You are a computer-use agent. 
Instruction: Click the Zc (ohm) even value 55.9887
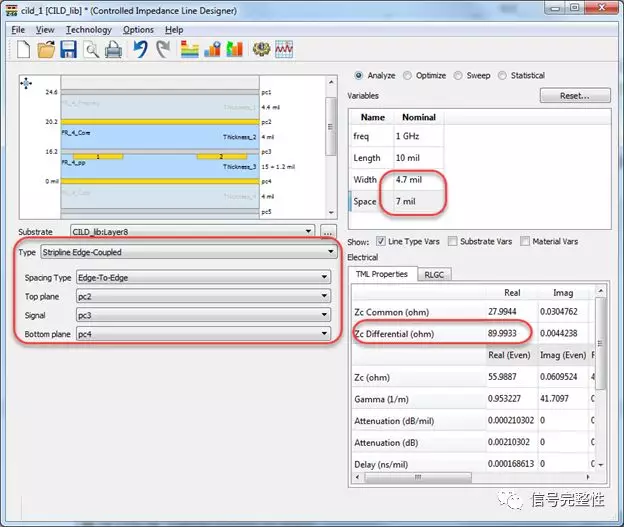pyautogui.click(x=502, y=377)
